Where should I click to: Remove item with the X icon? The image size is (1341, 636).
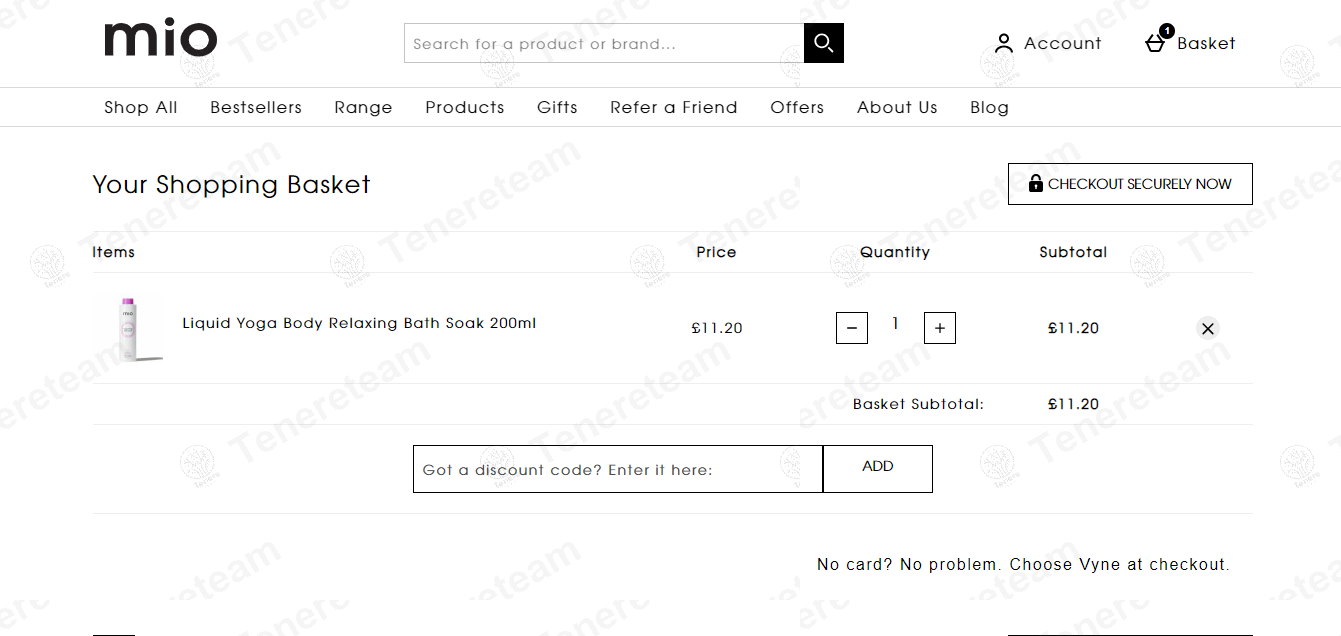pos(1208,328)
